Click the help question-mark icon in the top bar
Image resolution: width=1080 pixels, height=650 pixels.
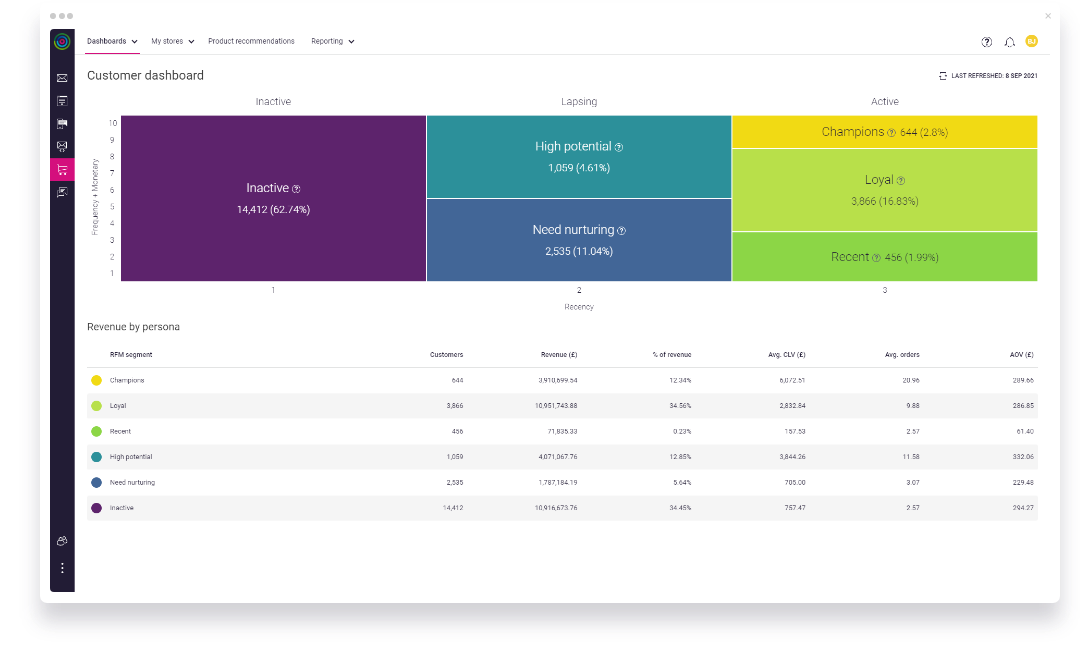(x=986, y=41)
